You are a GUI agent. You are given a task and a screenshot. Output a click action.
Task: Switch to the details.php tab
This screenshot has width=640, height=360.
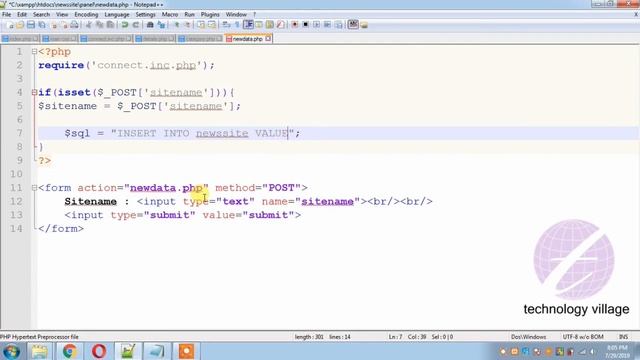pos(155,39)
